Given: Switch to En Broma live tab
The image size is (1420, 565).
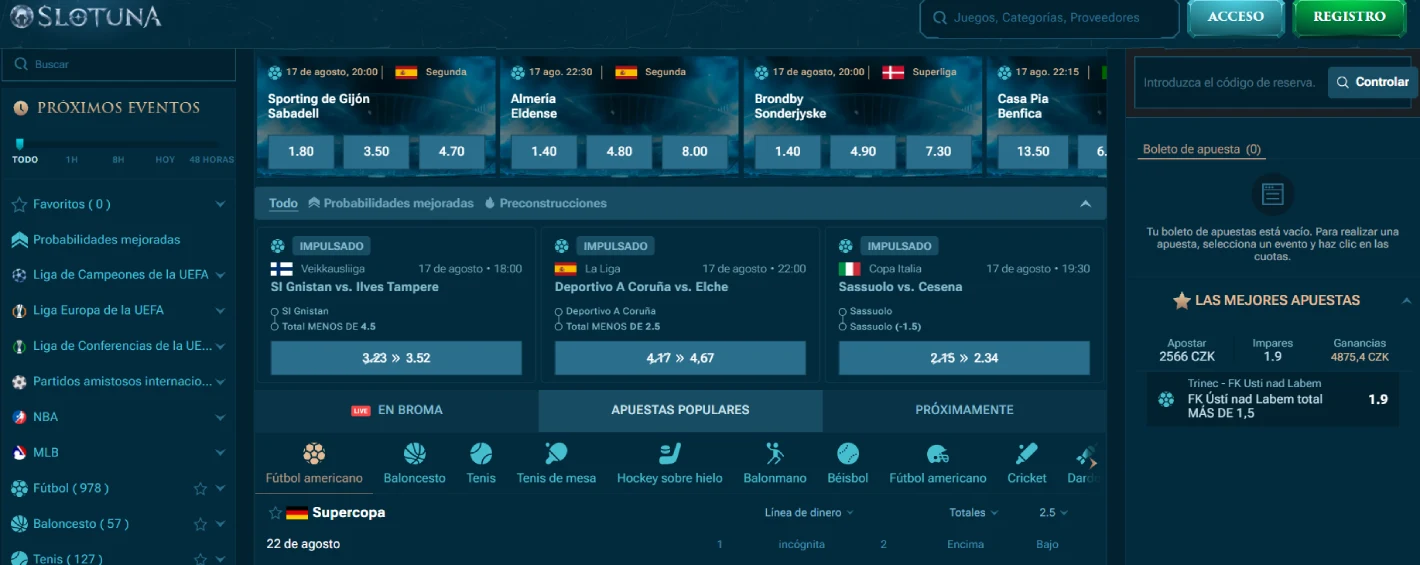Looking at the screenshot, I should pos(397,410).
